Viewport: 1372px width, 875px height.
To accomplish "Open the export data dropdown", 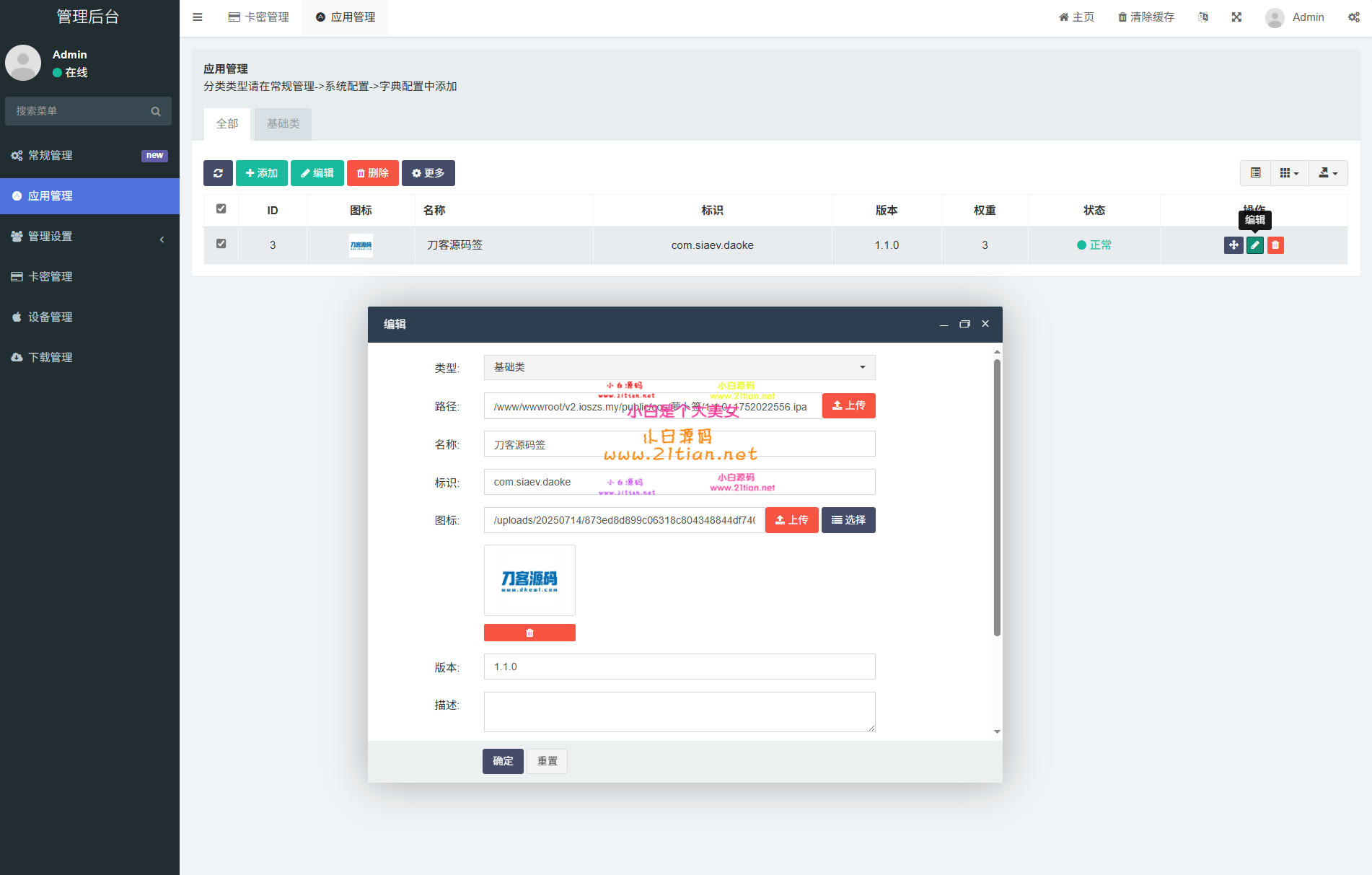I will tap(1328, 173).
